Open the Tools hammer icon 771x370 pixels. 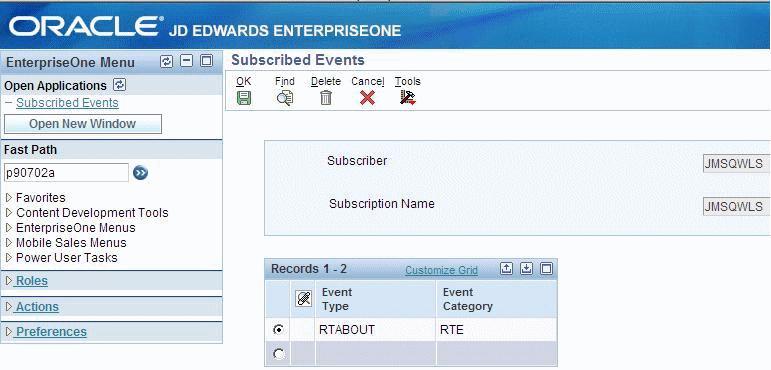tap(408, 98)
